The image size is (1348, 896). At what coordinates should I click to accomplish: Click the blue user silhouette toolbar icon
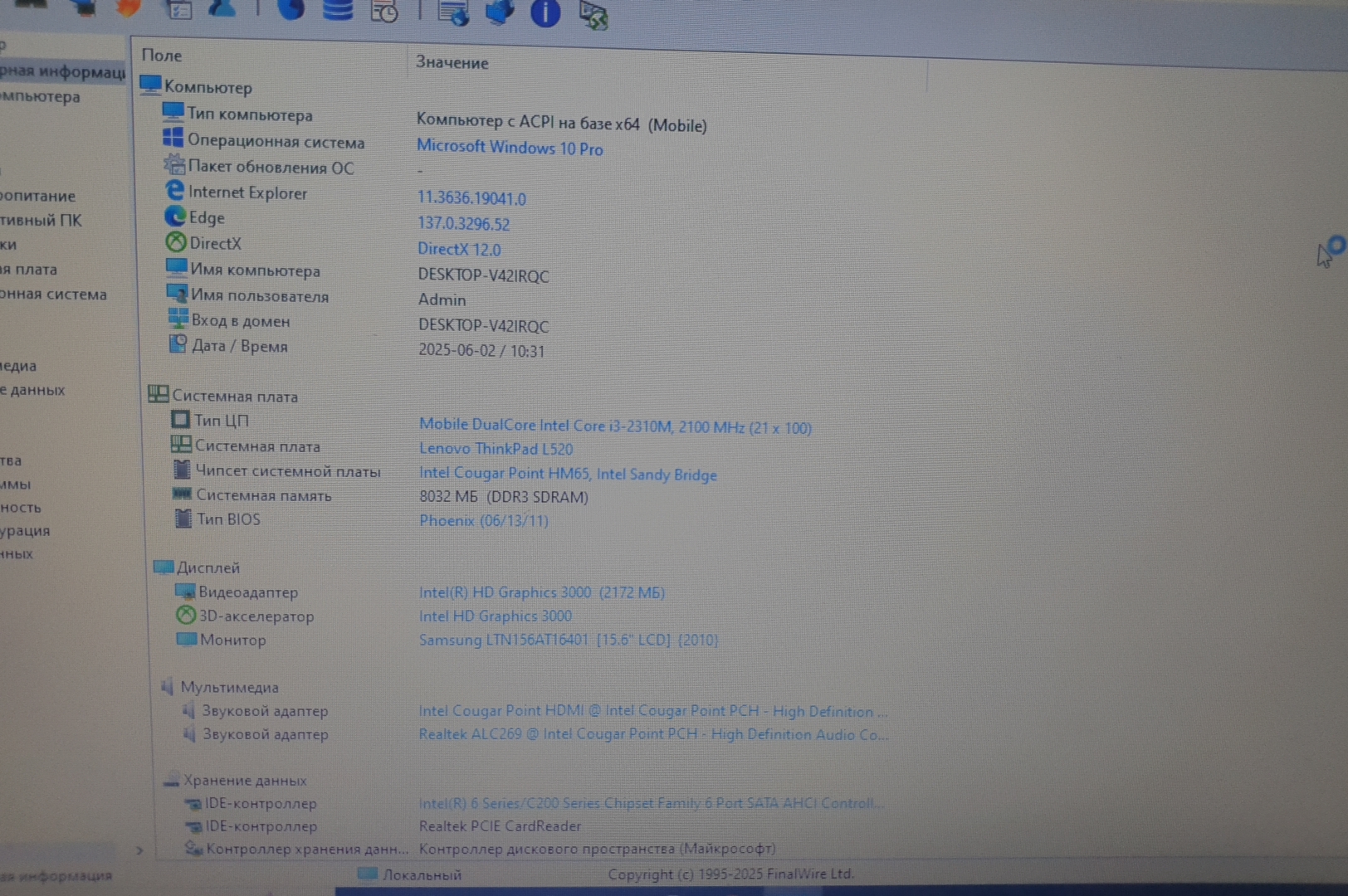222,8
